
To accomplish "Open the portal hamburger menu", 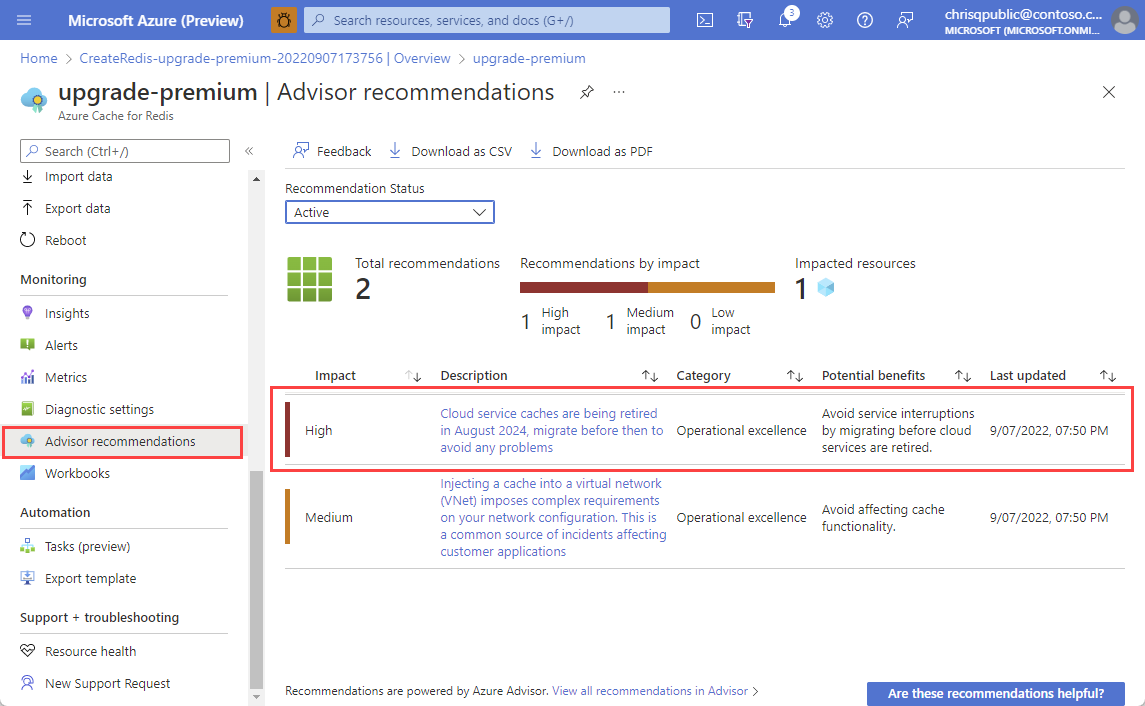I will click(24, 20).
